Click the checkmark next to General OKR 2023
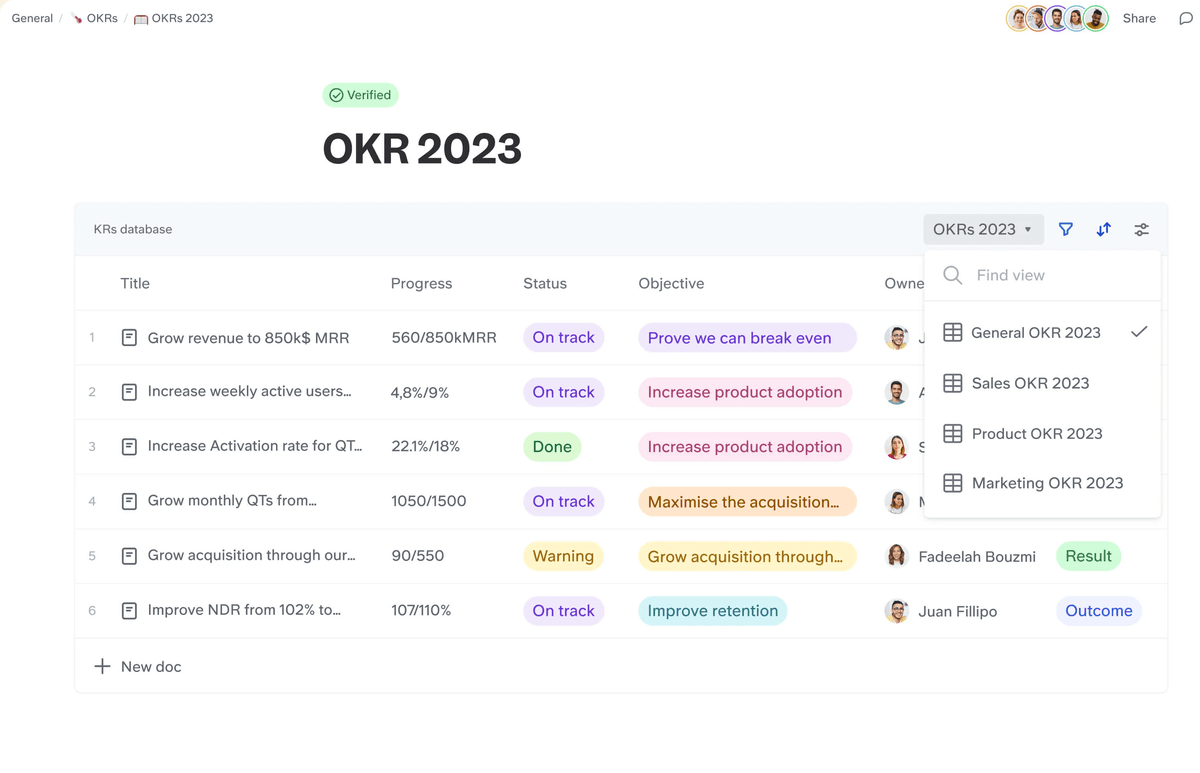 click(x=1139, y=332)
